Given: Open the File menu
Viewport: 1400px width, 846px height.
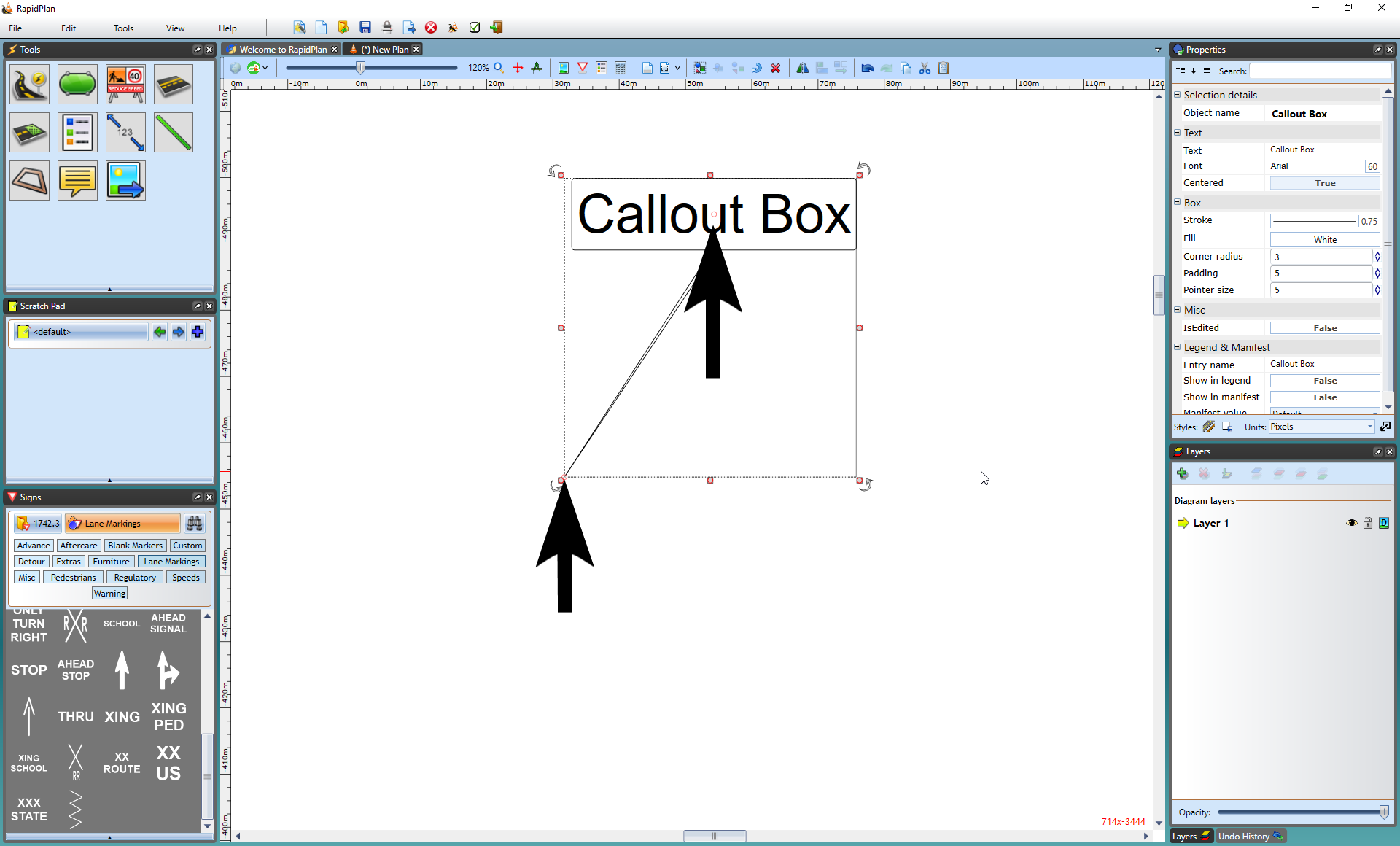Looking at the screenshot, I should [16, 27].
